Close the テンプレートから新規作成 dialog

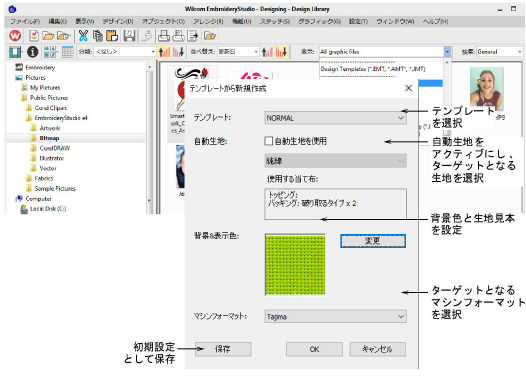(x=409, y=88)
